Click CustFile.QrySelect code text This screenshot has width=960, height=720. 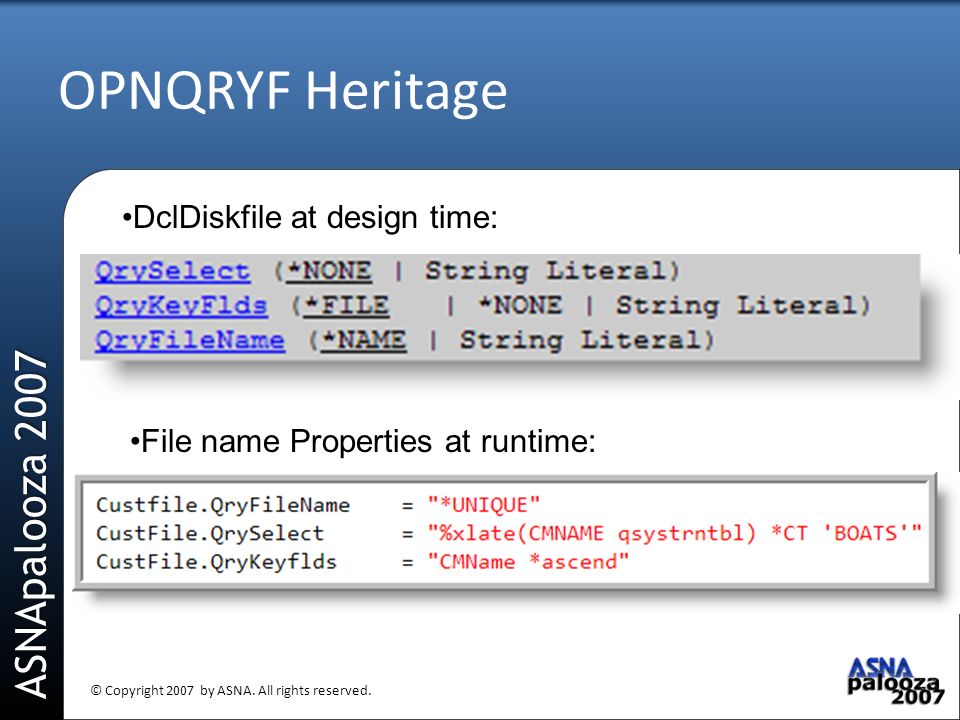click(x=210, y=533)
